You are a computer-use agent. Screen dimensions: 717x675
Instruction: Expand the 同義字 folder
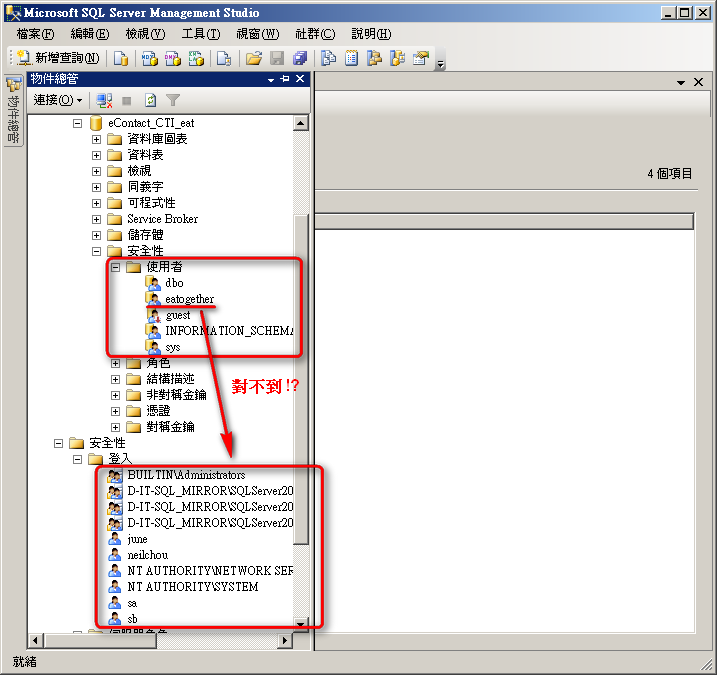point(96,188)
